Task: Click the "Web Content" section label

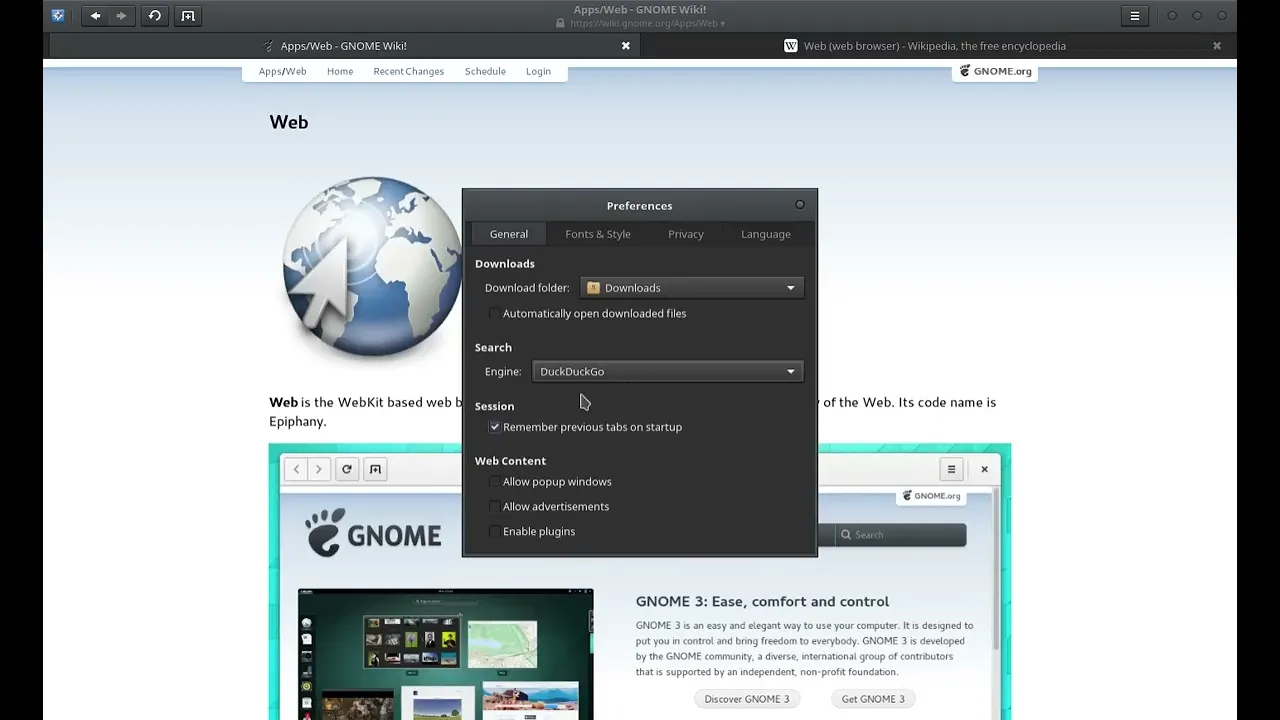Action: [510, 461]
